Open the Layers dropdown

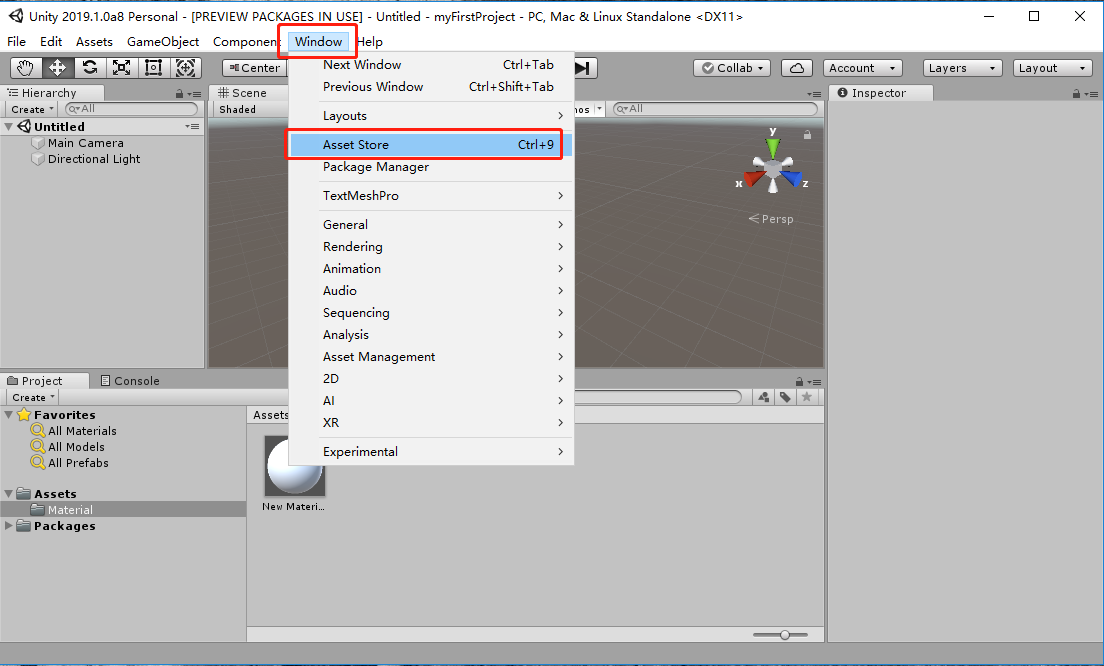[962, 68]
